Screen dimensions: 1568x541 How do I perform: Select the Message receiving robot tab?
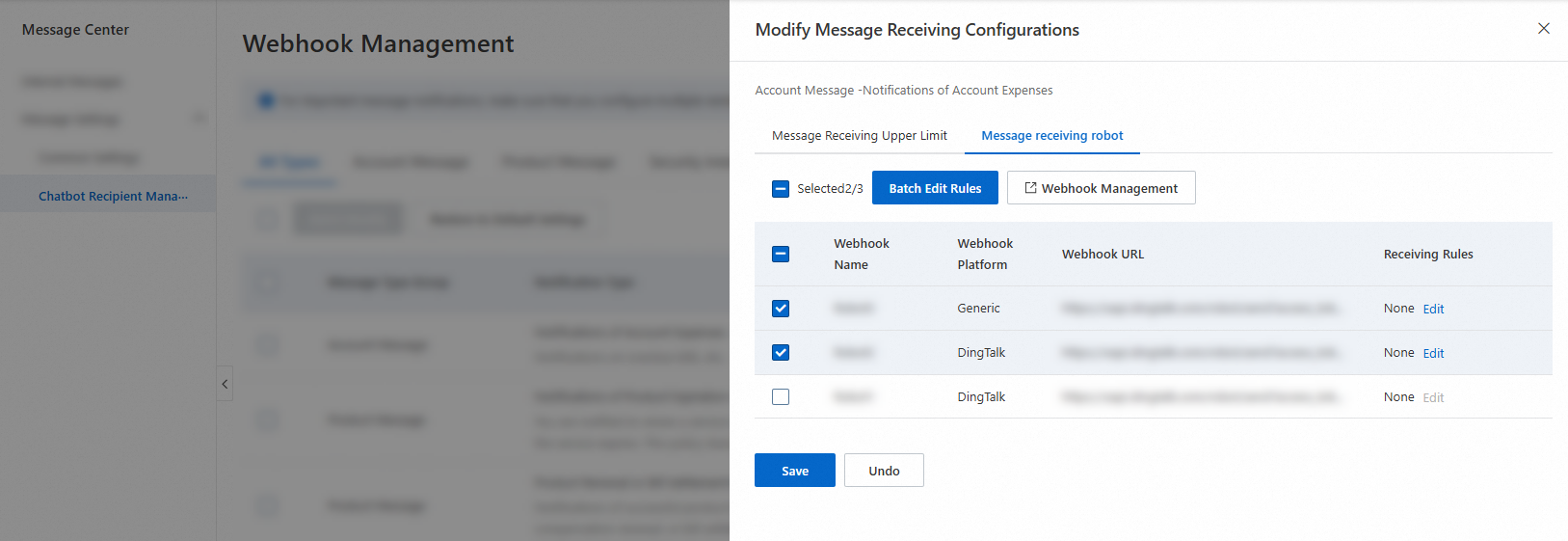1051,136
